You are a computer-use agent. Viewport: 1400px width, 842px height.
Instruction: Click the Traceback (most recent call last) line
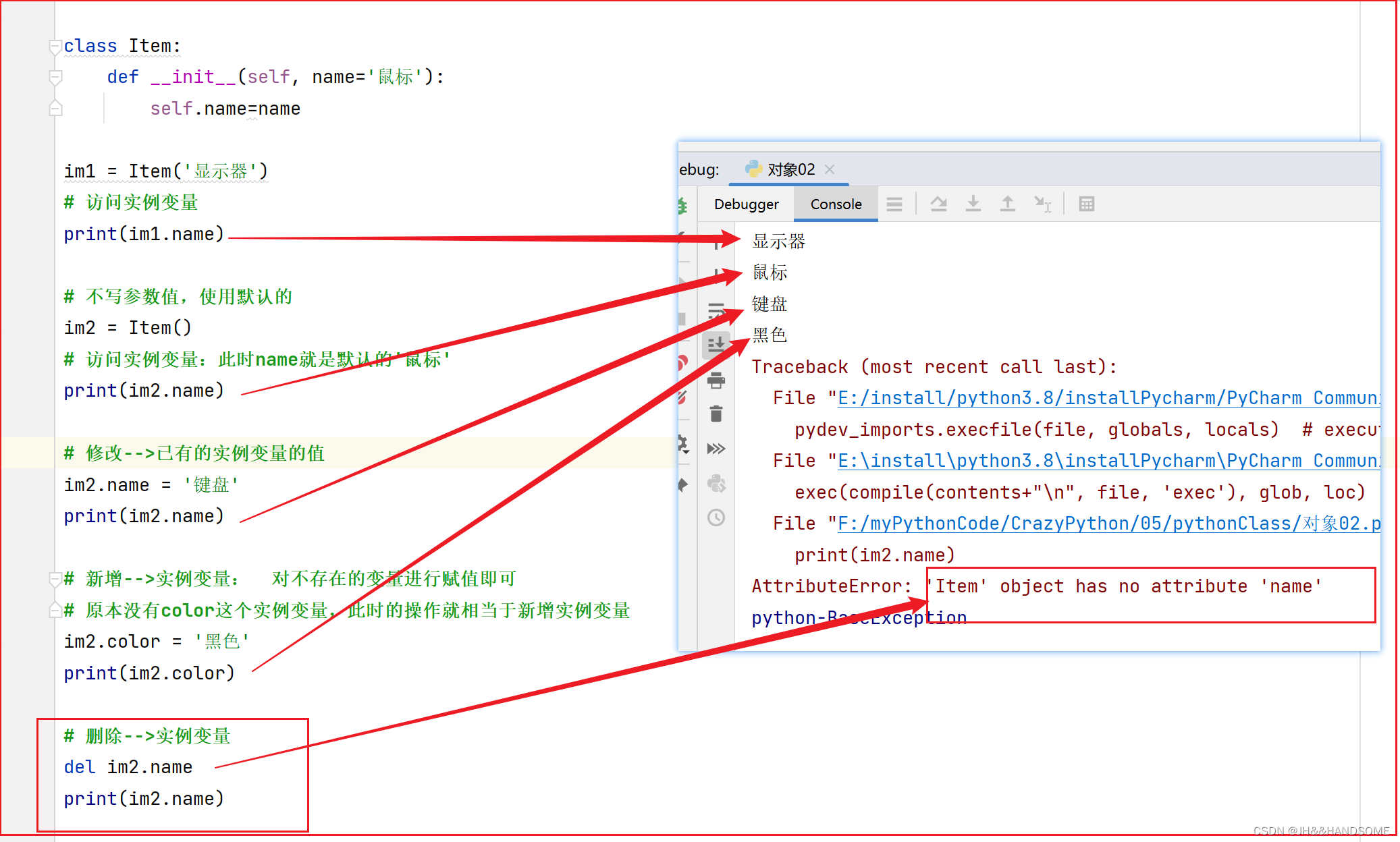pos(934,367)
